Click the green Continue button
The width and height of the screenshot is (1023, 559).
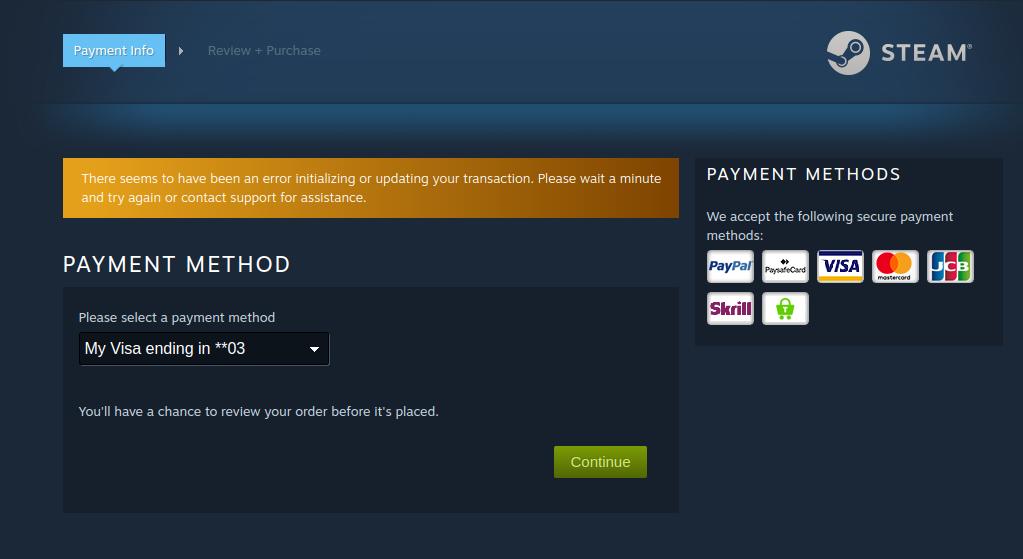pyautogui.click(x=600, y=462)
